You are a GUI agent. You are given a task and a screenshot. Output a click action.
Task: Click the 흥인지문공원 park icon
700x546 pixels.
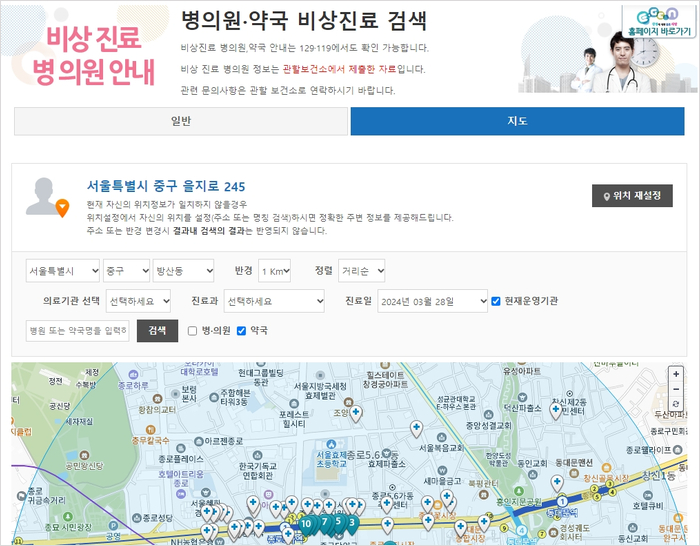[x=518, y=491]
